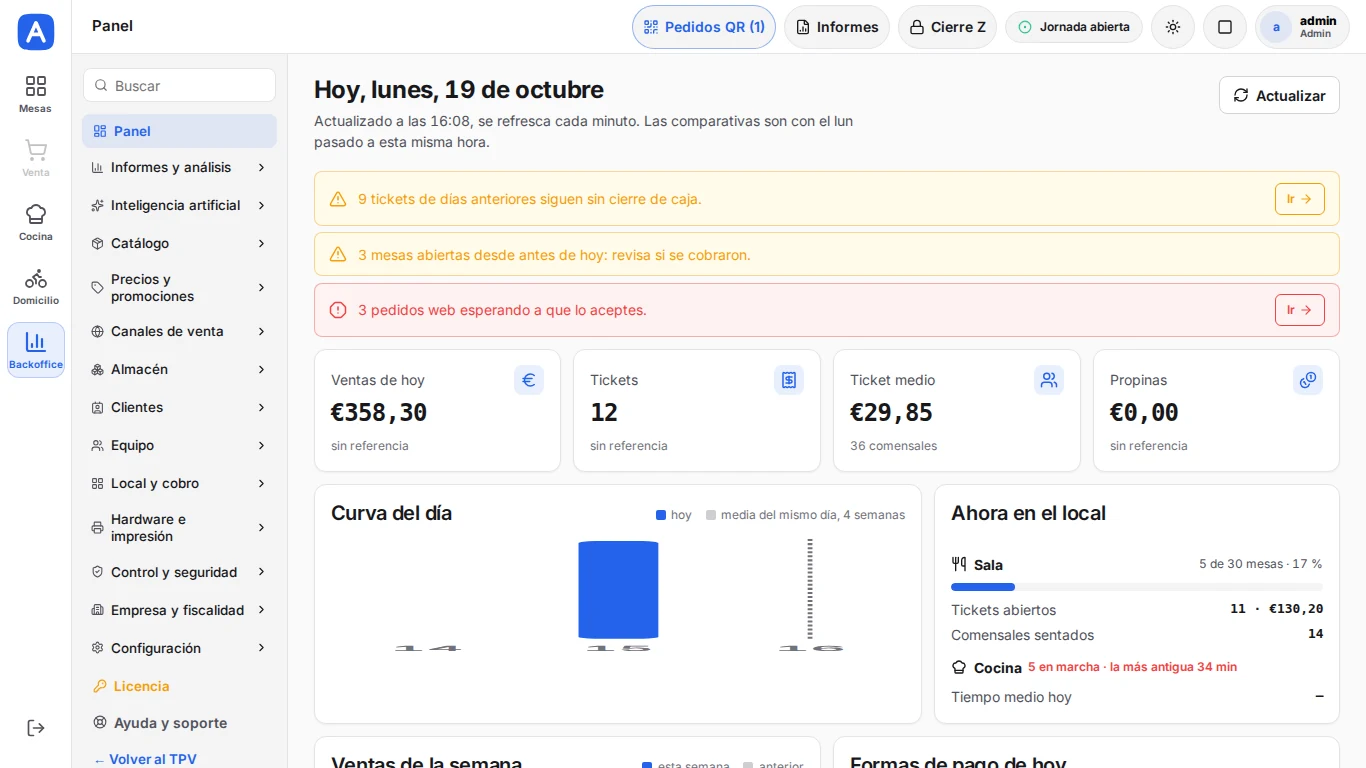Viewport: 1366px width, 768px height.
Task: Open admin user profile menu
Action: pyautogui.click(x=1302, y=27)
